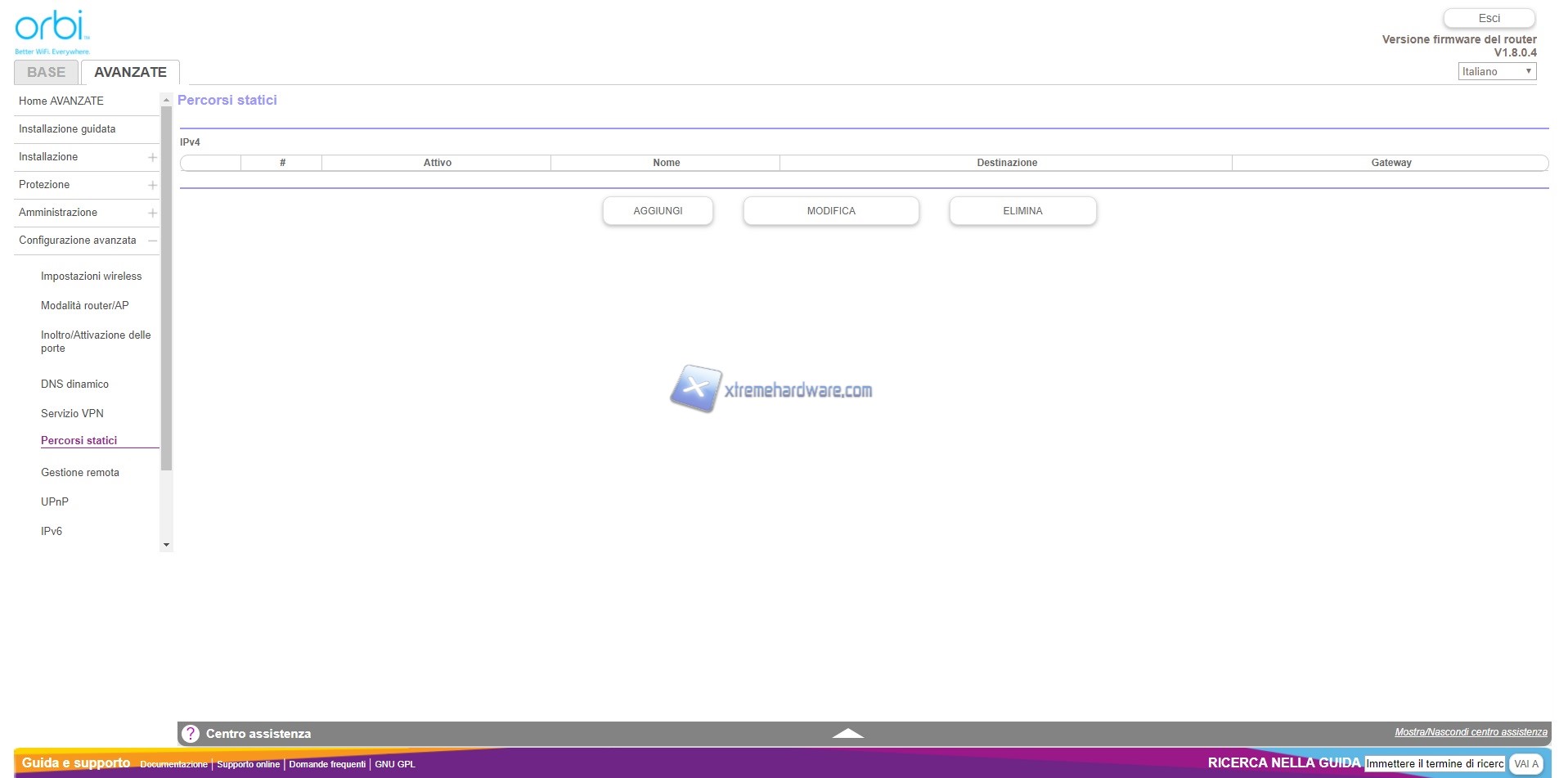Image resolution: width=1568 pixels, height=778 pixels.
Task: Select the AVANZATE tab
Action: (x=130, y=72)
